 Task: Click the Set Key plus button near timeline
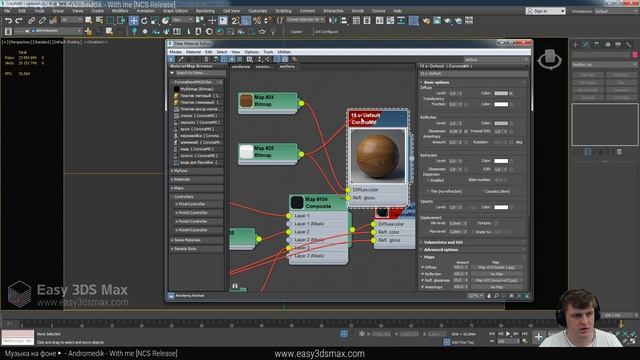click(538, 337)
